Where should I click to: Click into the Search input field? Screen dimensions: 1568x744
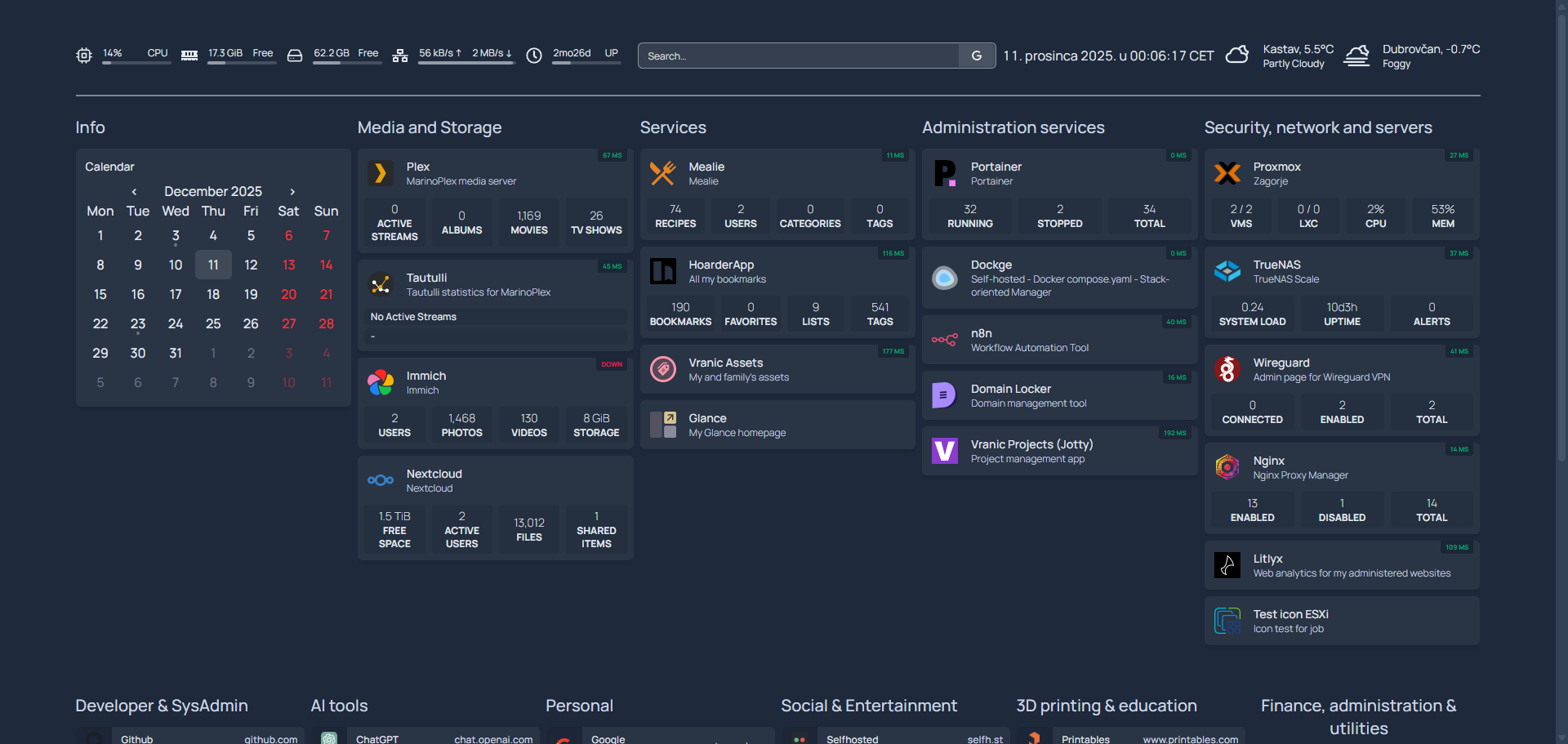(x=799, y=56)
